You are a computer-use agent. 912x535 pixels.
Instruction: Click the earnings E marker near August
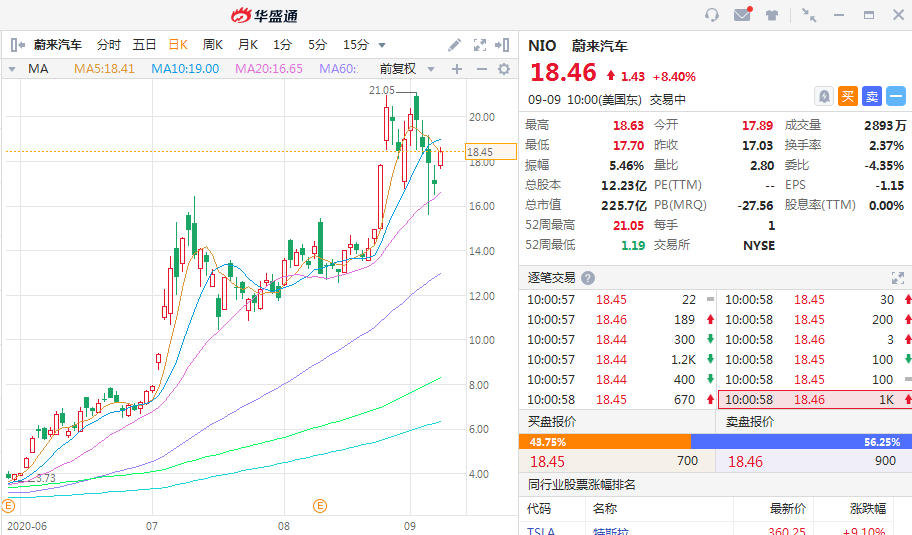click(320, 506)
